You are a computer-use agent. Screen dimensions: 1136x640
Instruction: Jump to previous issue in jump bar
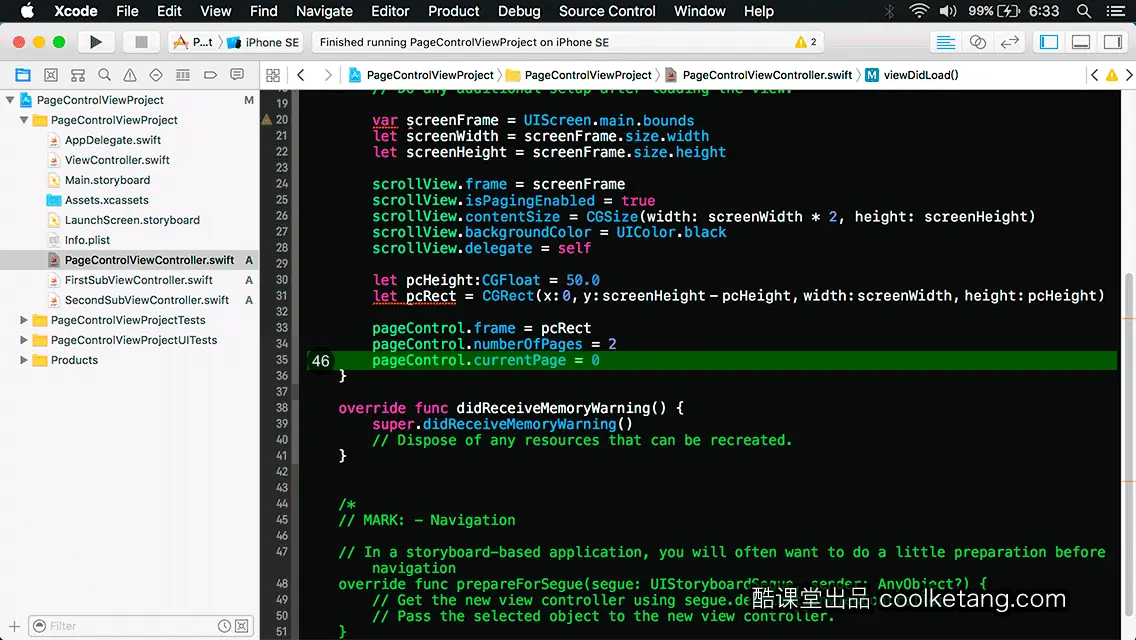click(1095, 75)
